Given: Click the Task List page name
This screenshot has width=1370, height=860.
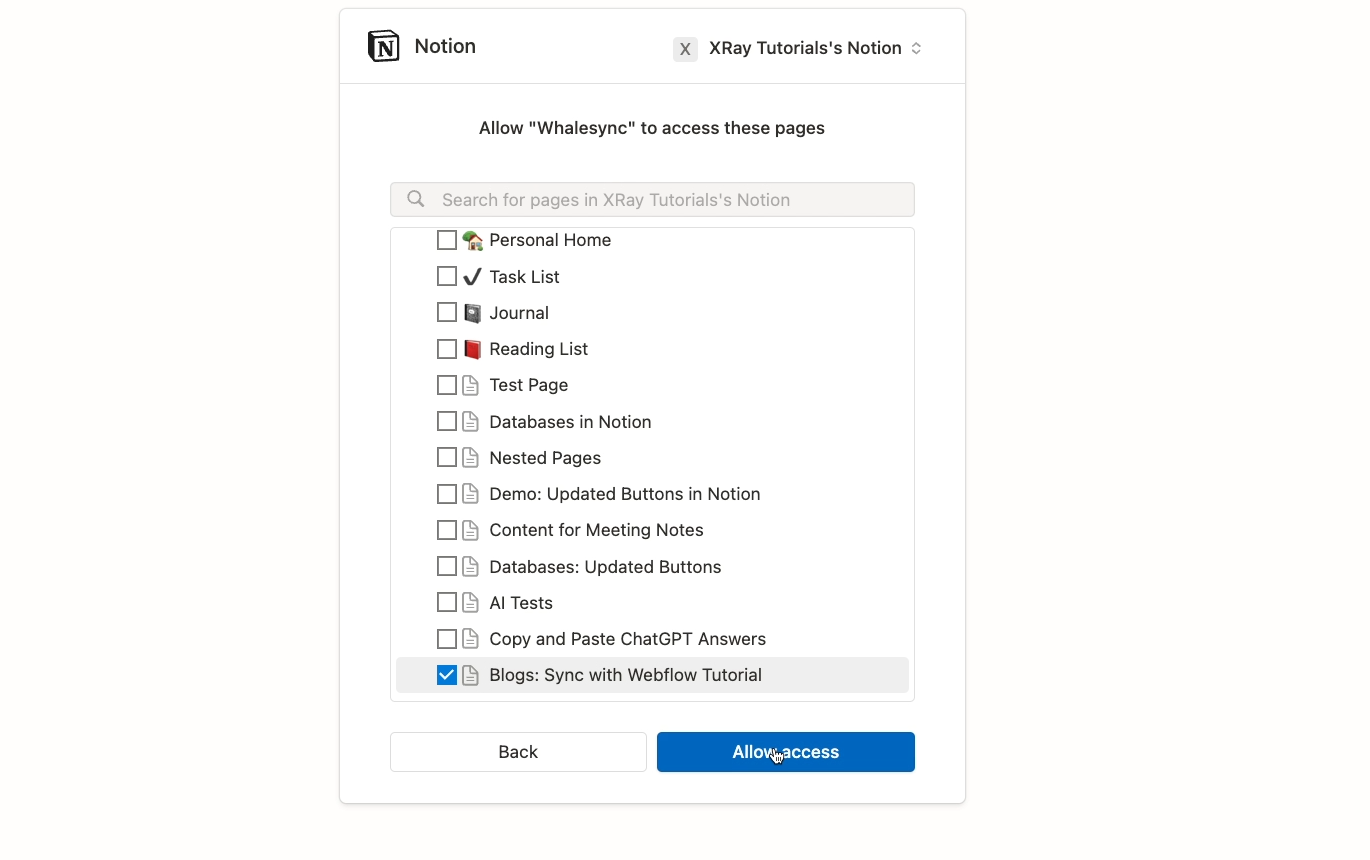Looking at the screenshot, I should point(524,277).
